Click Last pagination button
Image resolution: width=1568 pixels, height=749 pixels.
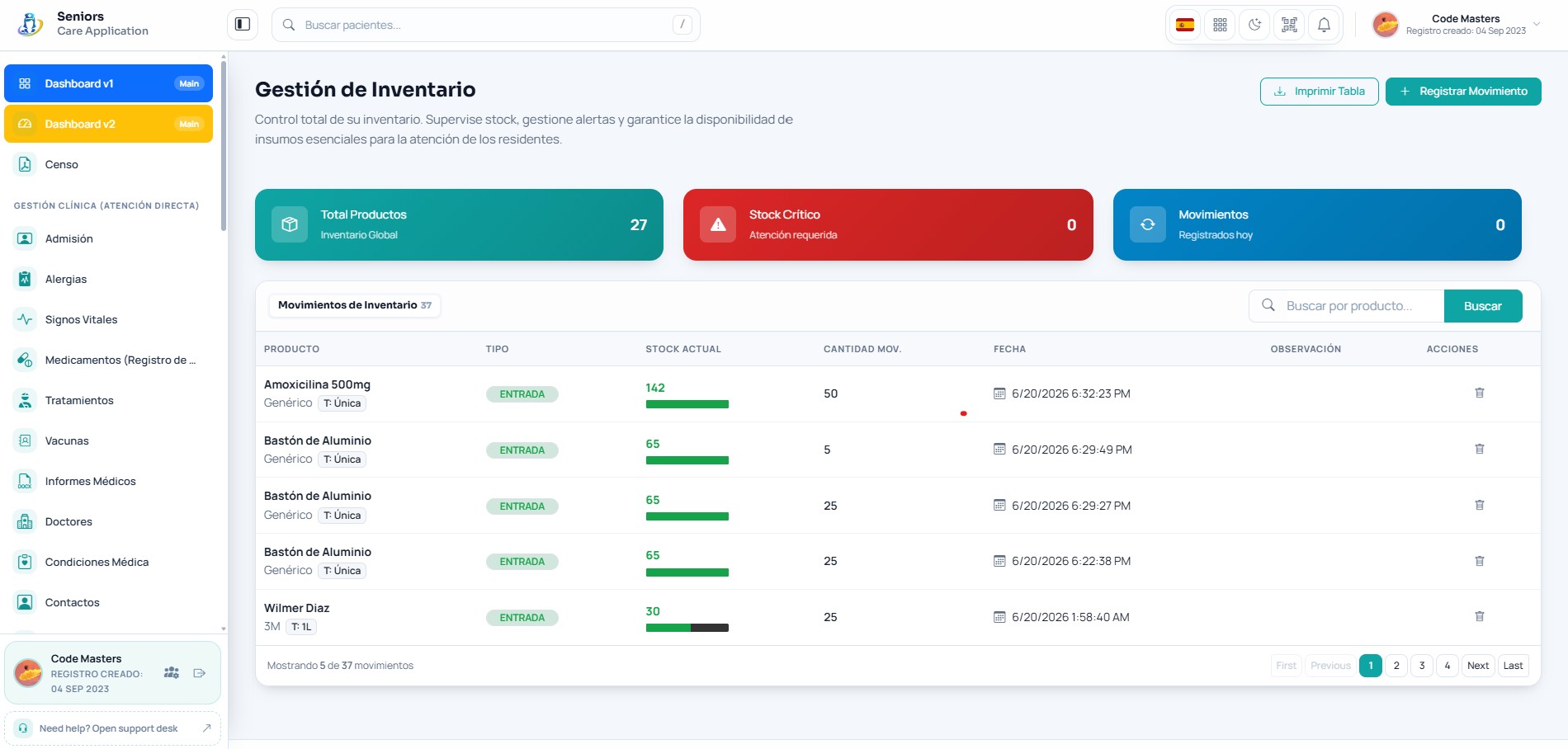tap(1513, 666)
